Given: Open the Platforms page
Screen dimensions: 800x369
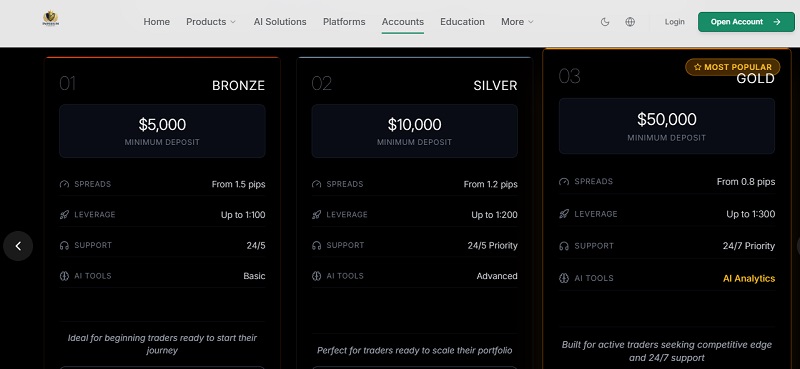Looking at the screenshot, I should pyautogui.click(x=344, y=22).
